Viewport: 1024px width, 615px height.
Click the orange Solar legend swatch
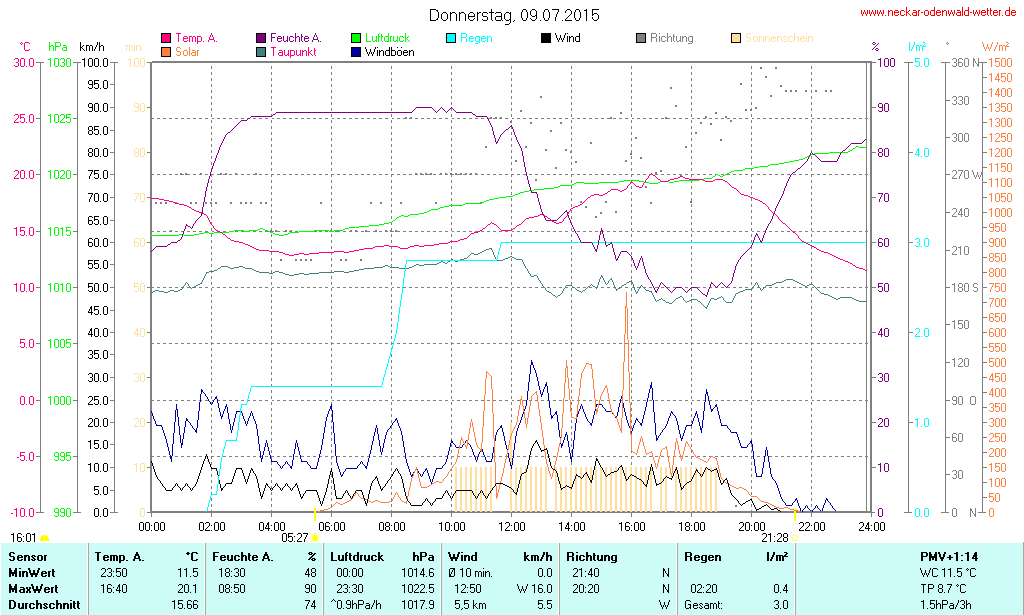166,51
